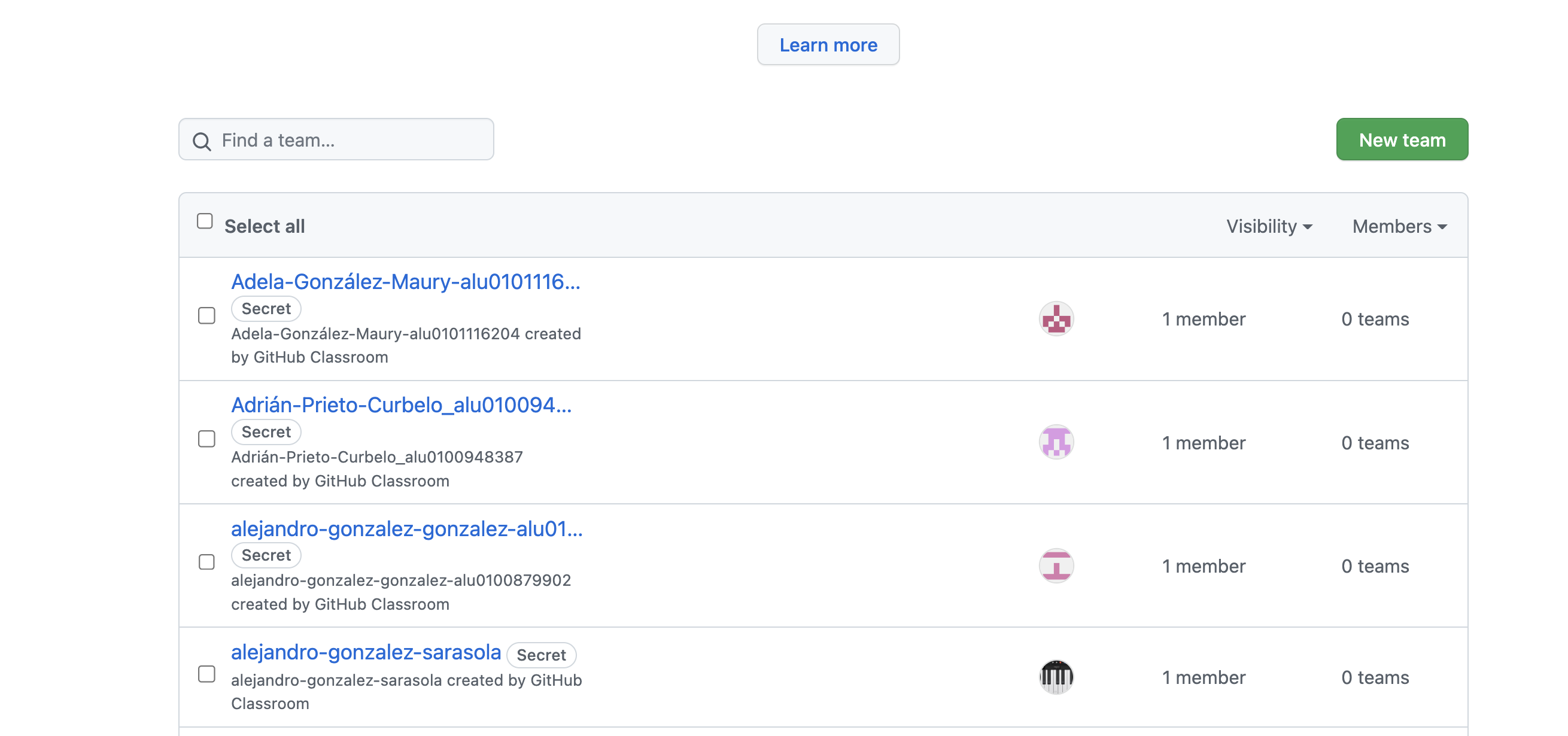
Task: Click the Secret badge on alejandro-gonzalez-gonzalez
Action: pos(266,555)
